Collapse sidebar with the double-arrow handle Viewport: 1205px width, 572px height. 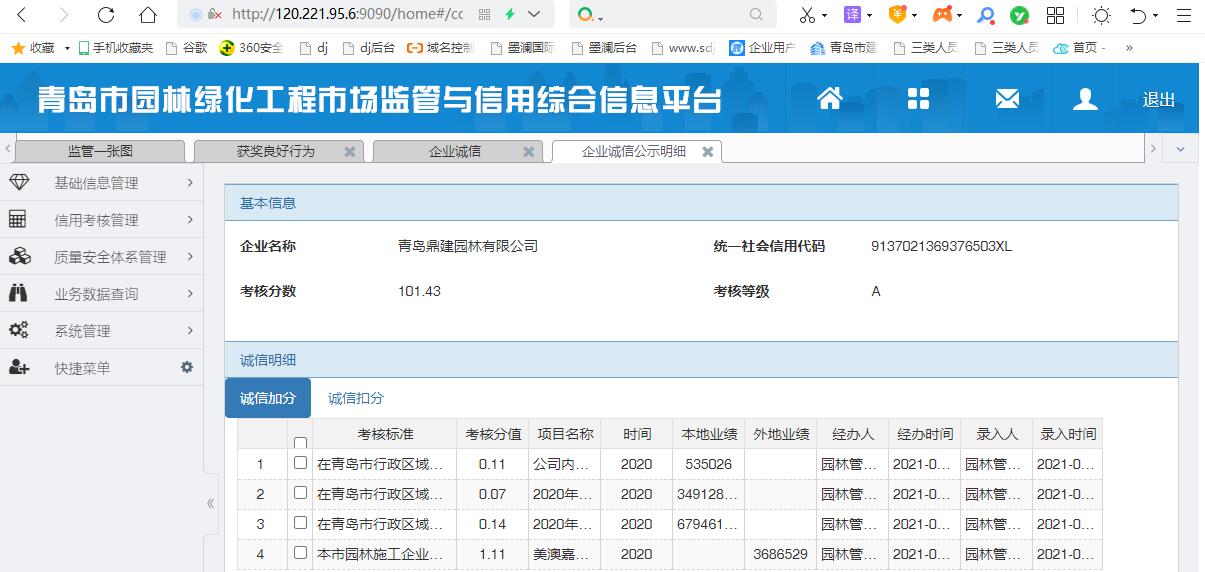210,503
